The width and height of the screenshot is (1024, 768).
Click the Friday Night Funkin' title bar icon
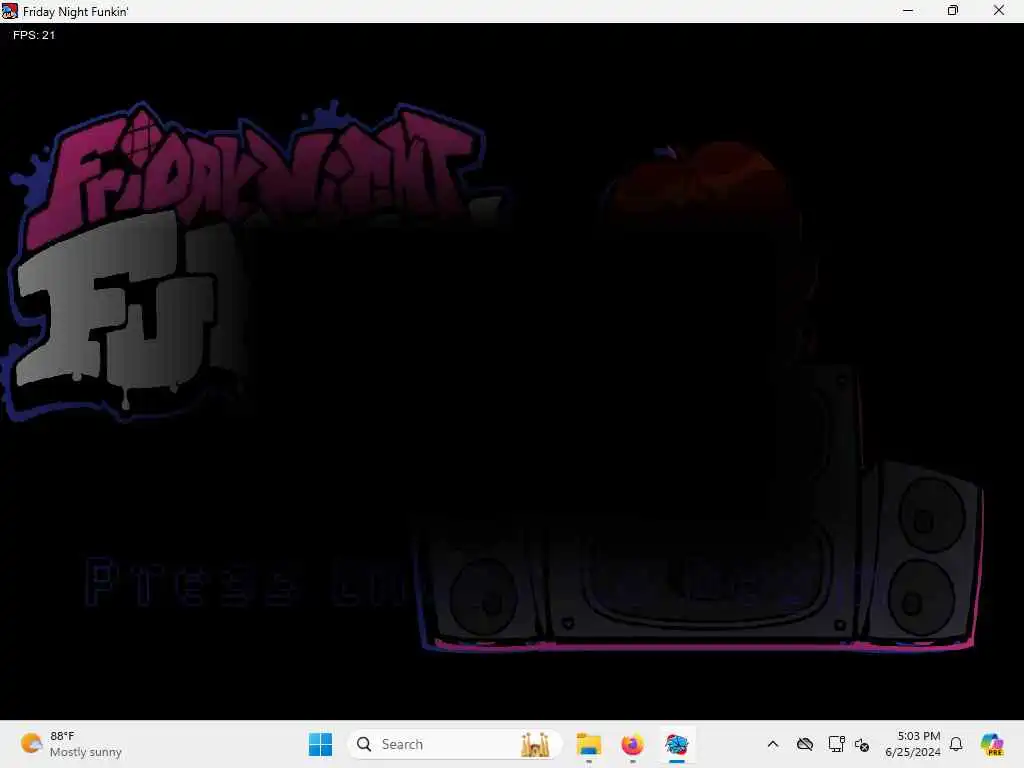10,11
